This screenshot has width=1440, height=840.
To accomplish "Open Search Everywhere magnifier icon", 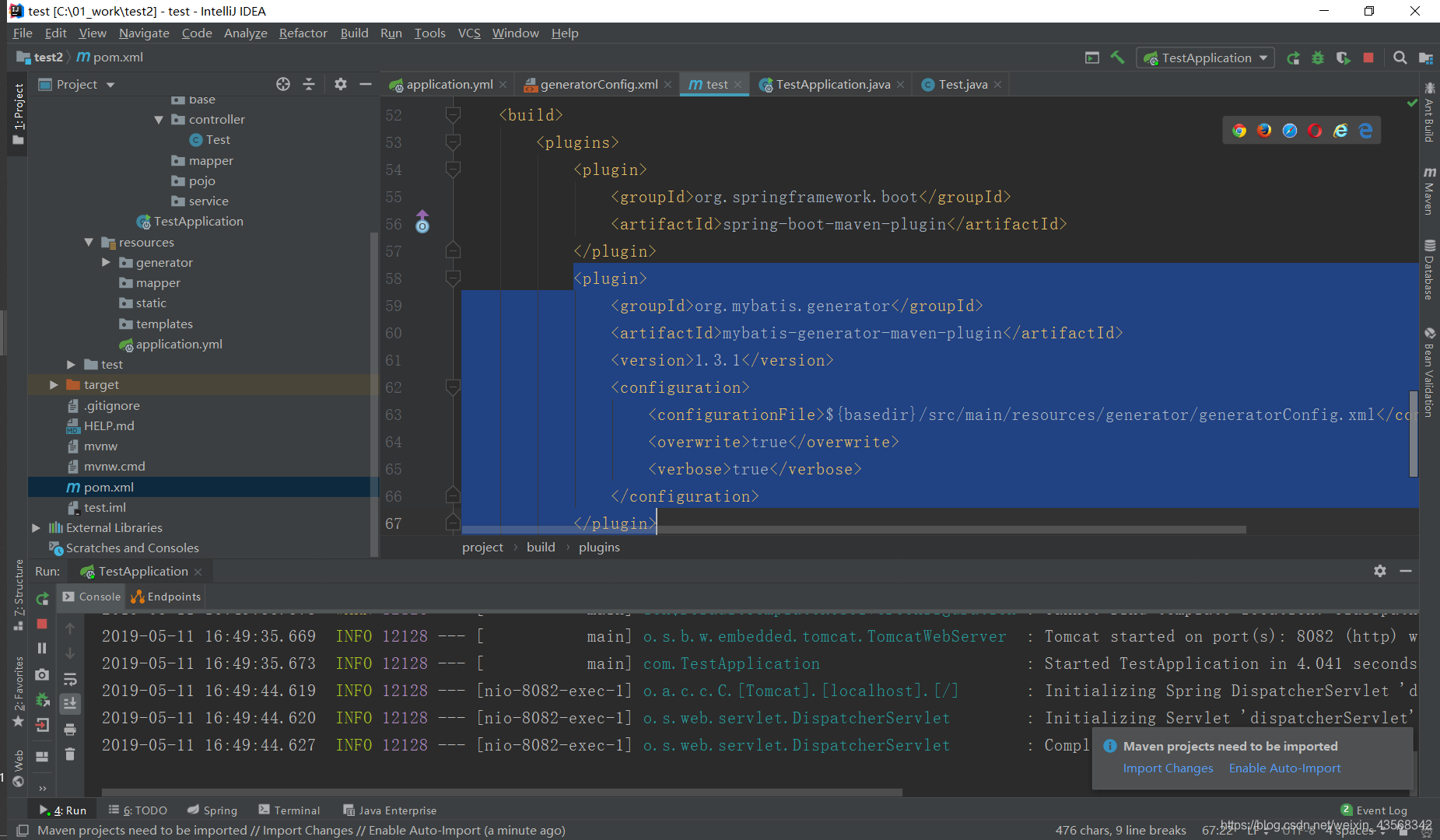I will point(1400,58).
